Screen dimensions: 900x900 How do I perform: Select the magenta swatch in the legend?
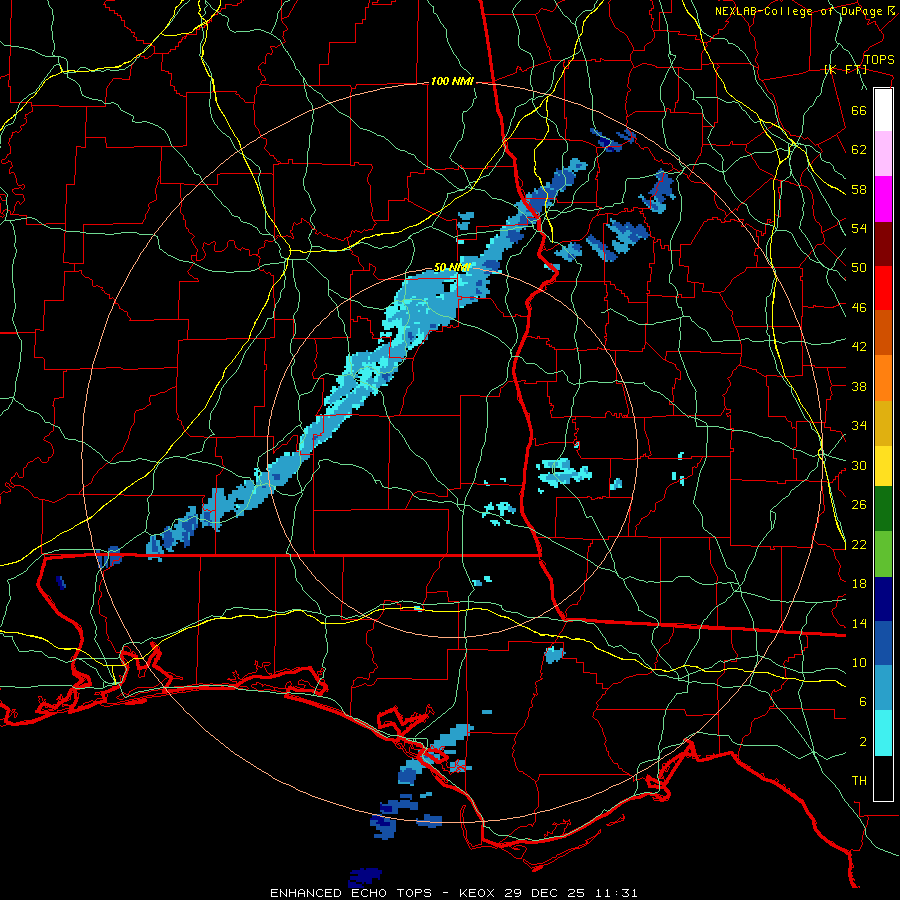pyautogui.click(x=883, y=199)
